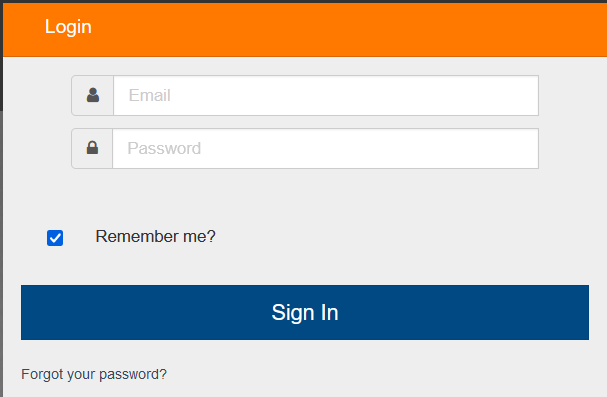The height and width of the screenshot is (397, 607).
Task: Tap the lock icon addon box
Action: pyautogui.click(x=92, y=148)
